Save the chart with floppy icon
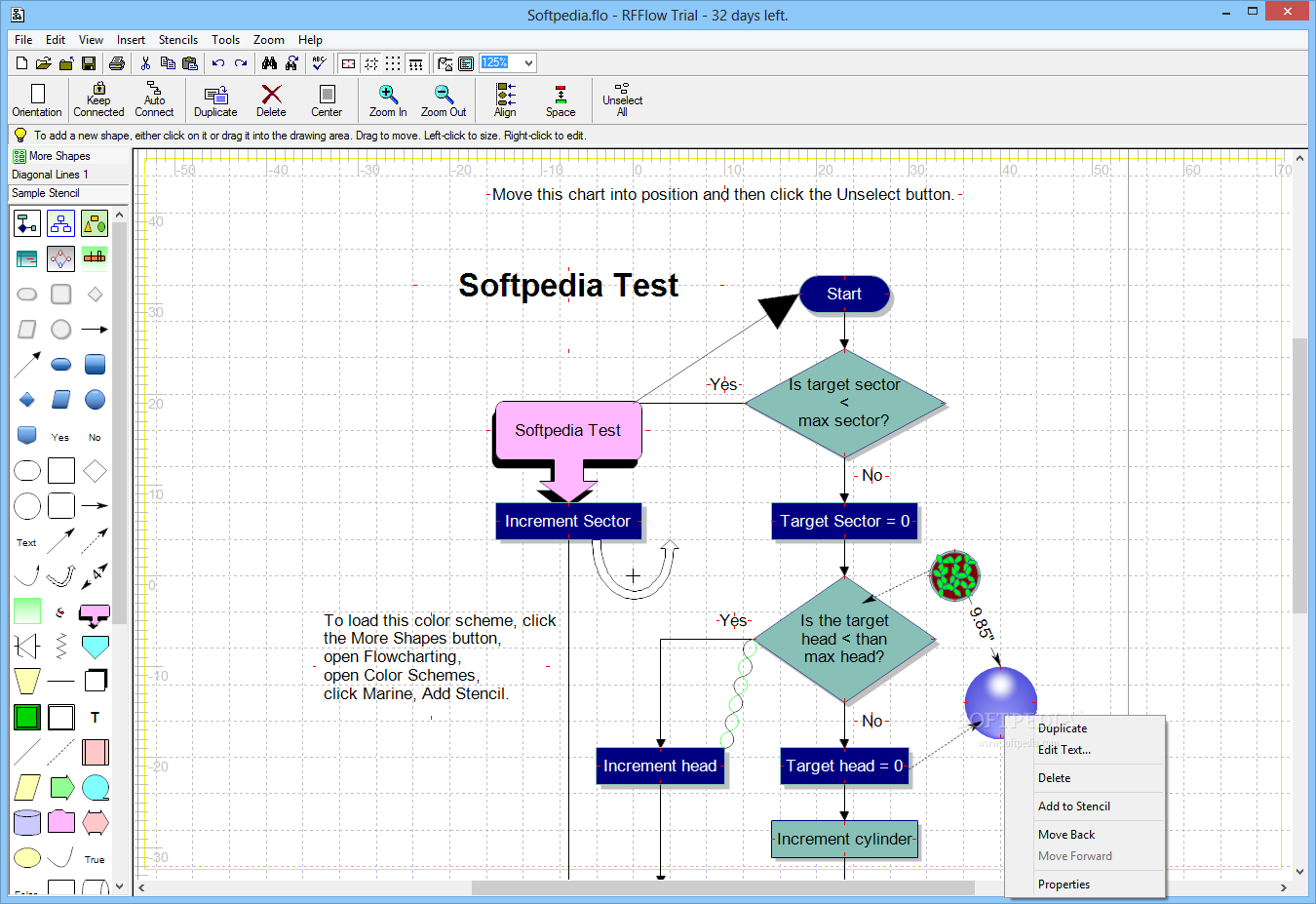Screen dimensions: 1316x904 pos(89,63)
